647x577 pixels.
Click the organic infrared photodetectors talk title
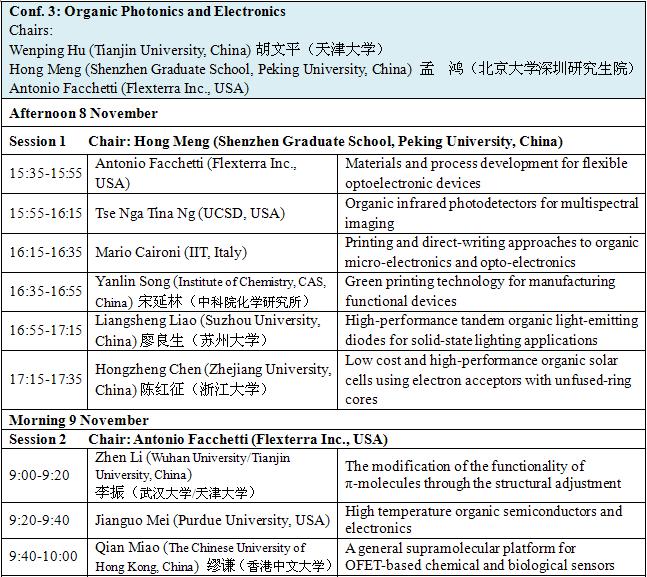coord(491,213)
